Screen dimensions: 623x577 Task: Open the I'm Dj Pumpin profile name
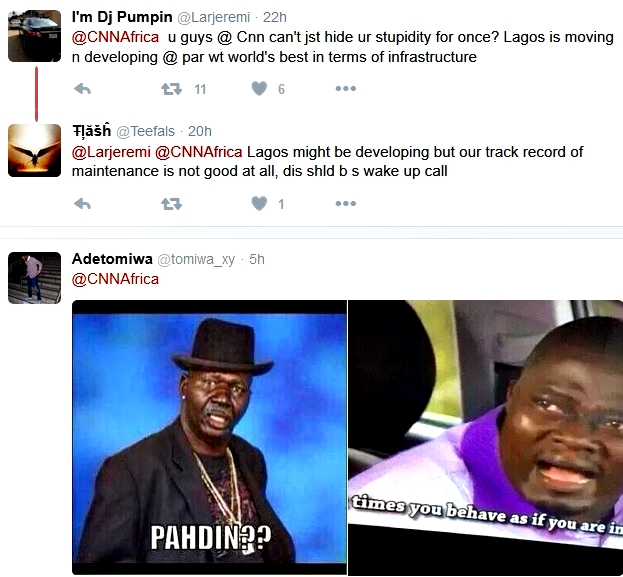[122, 17]
